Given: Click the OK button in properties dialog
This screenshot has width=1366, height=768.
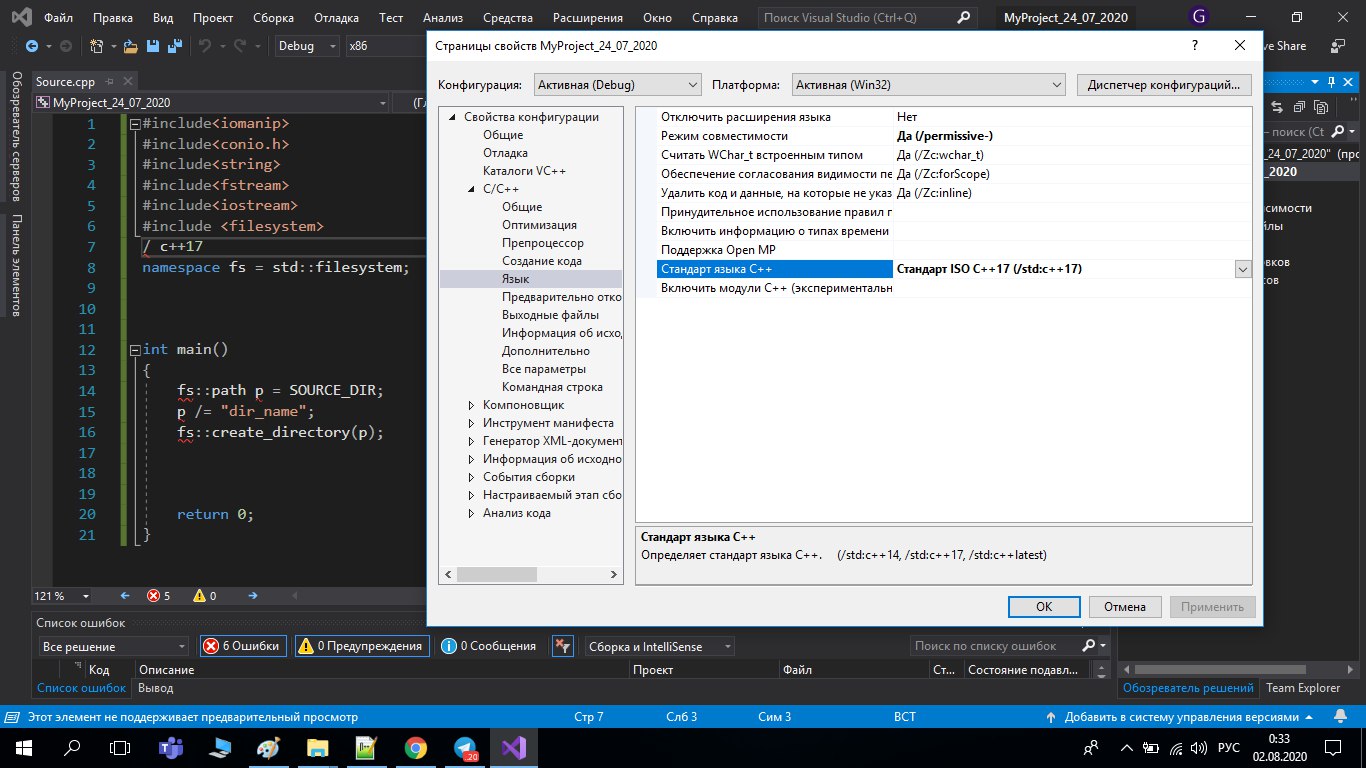Looking at the screenshot, I should click(x=1044, y=606).
